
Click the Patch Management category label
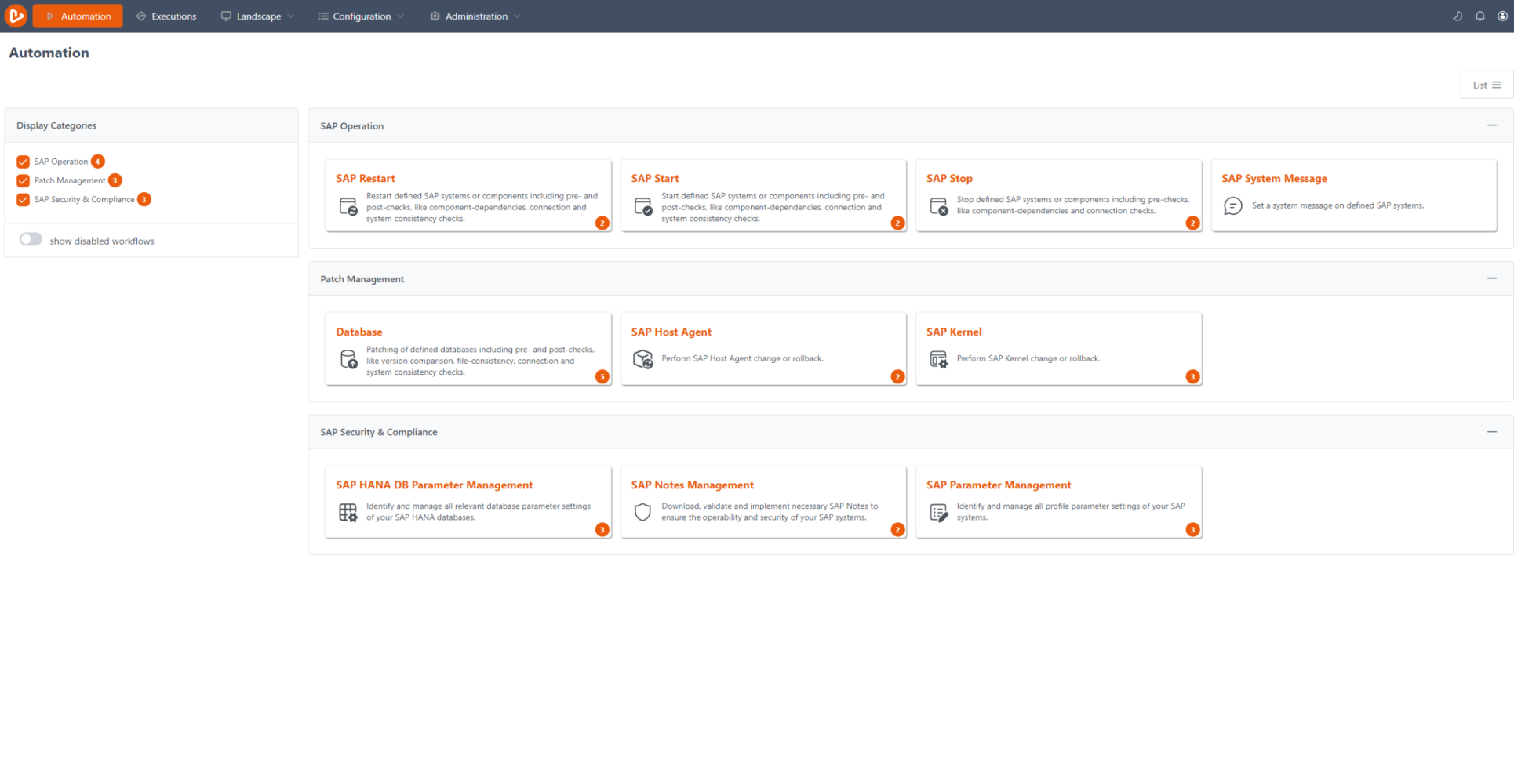(70, 180)
